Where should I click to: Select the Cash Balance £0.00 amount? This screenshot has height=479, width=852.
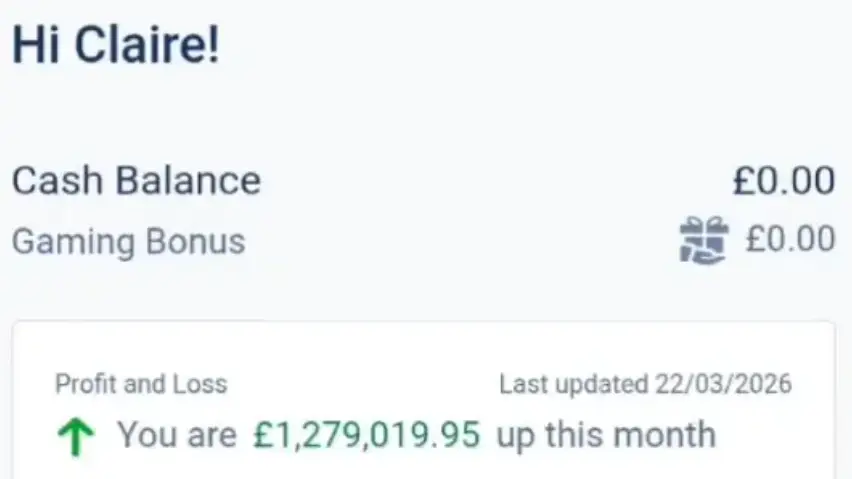783,181
